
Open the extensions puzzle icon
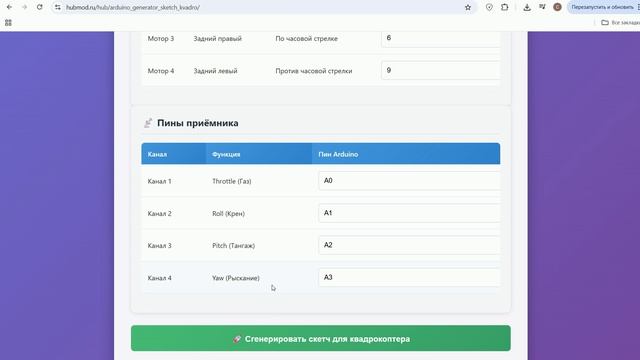point(504,7)
